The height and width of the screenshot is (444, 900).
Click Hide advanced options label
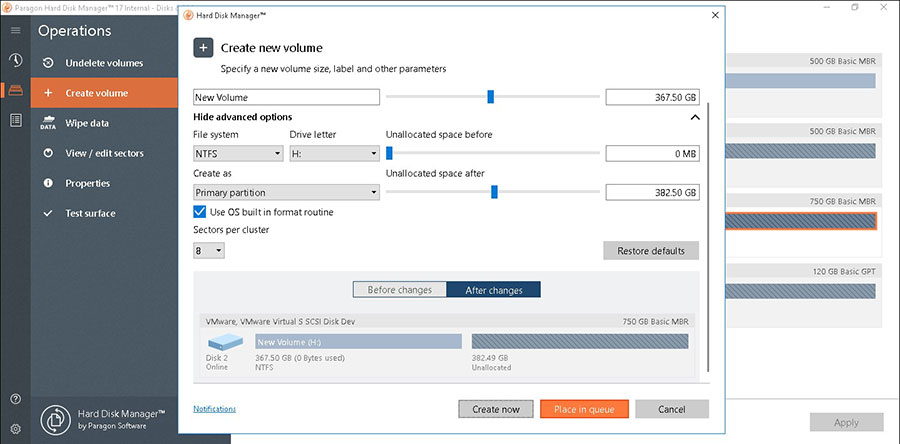[x=243, y=117]
